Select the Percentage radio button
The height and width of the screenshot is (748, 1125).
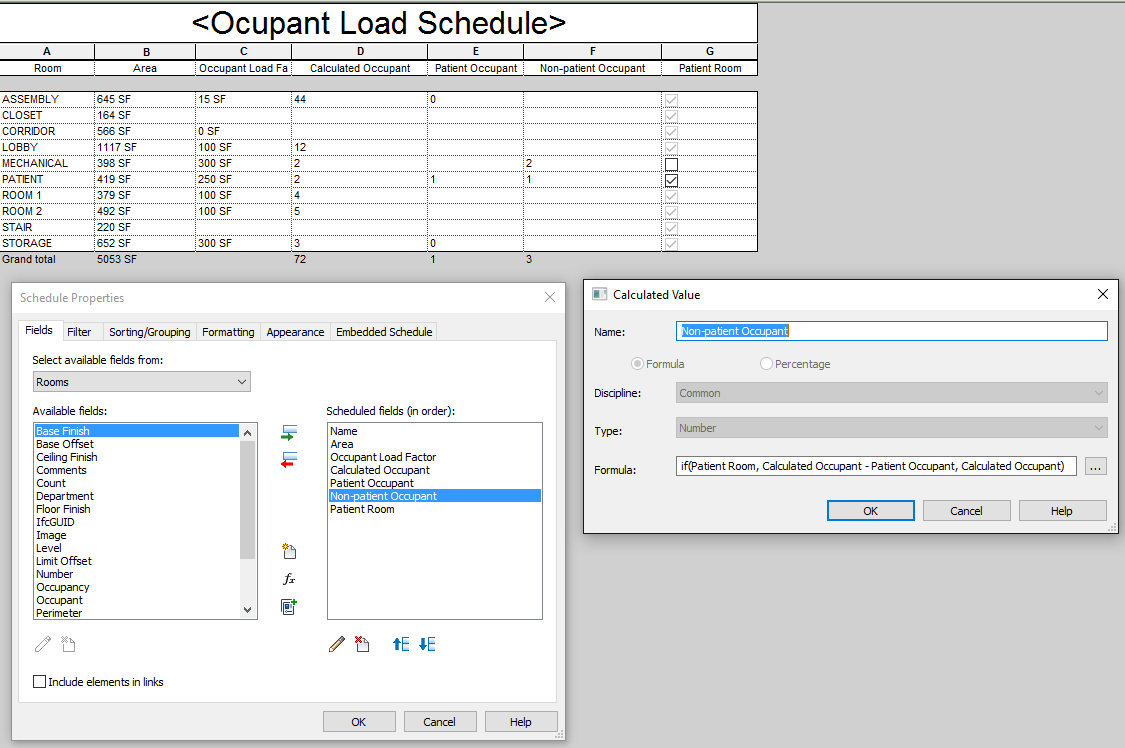point(766,364)
